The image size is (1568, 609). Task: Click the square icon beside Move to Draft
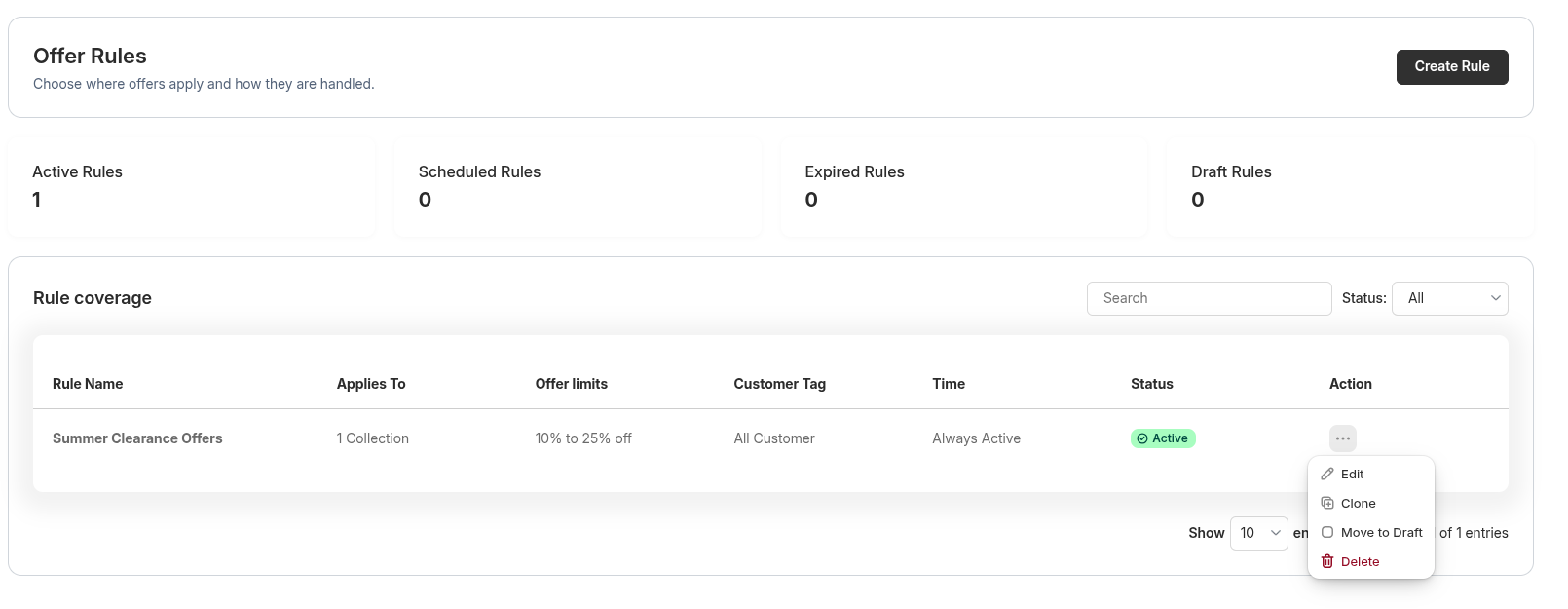point(1326,532)
